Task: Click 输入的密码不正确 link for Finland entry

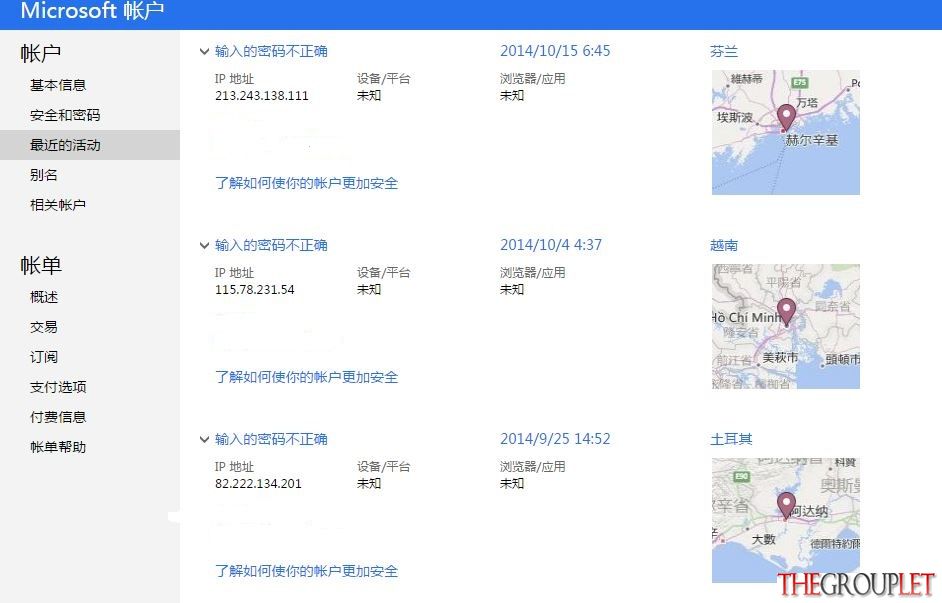Action: pos(271,52)
